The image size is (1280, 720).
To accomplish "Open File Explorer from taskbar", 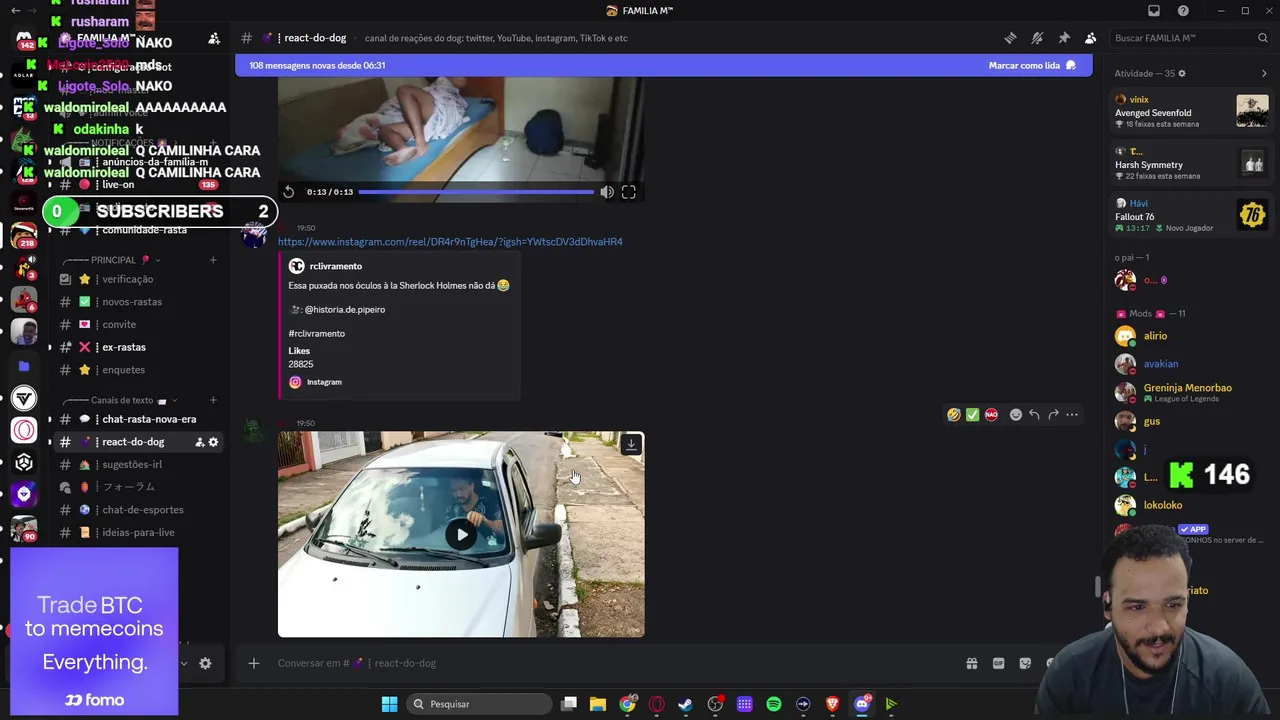I will click(598, 704).
